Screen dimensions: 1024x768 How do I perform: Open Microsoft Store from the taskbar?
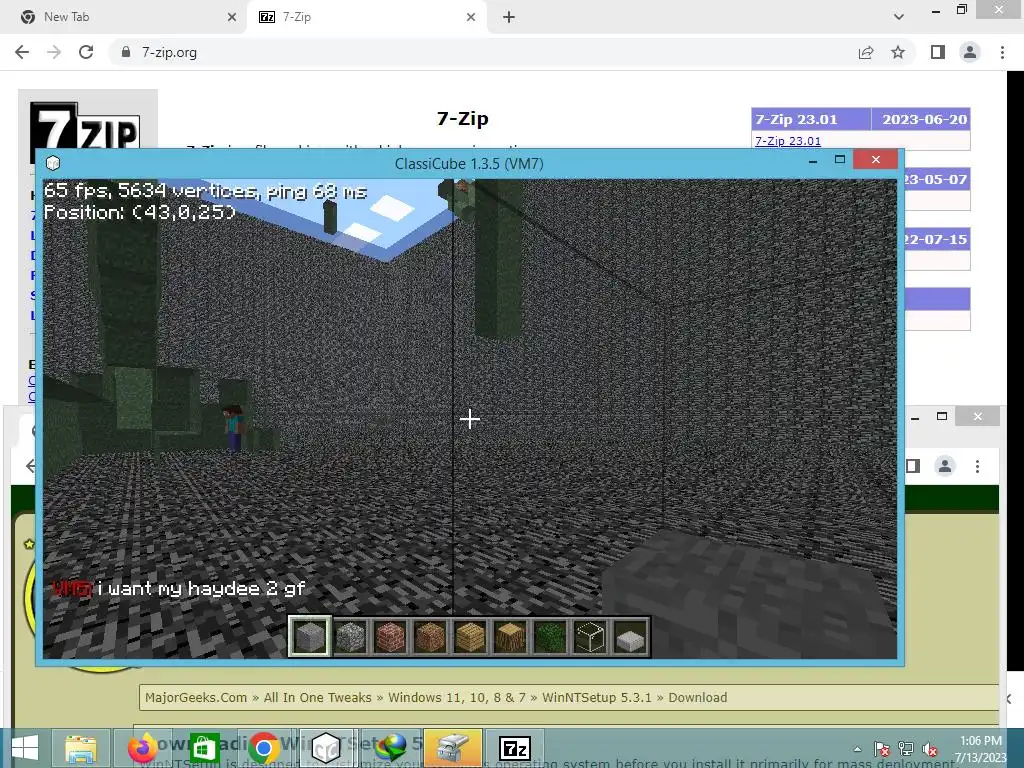click(x=204, y=748)
